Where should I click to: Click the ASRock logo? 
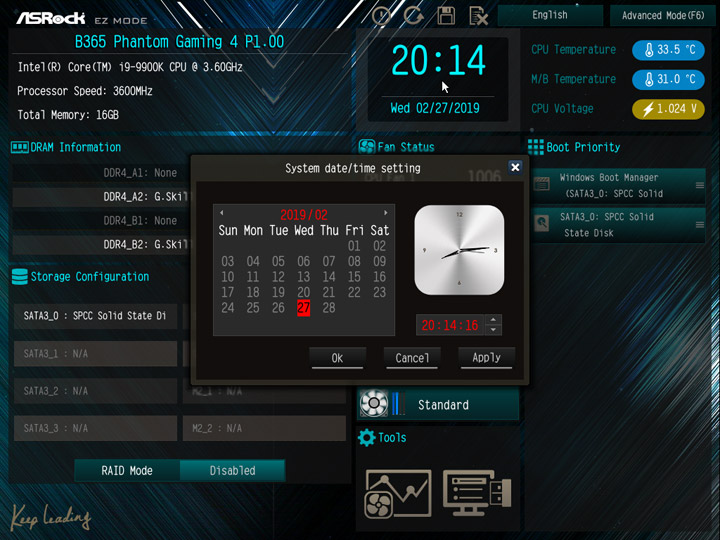[51, 18]
